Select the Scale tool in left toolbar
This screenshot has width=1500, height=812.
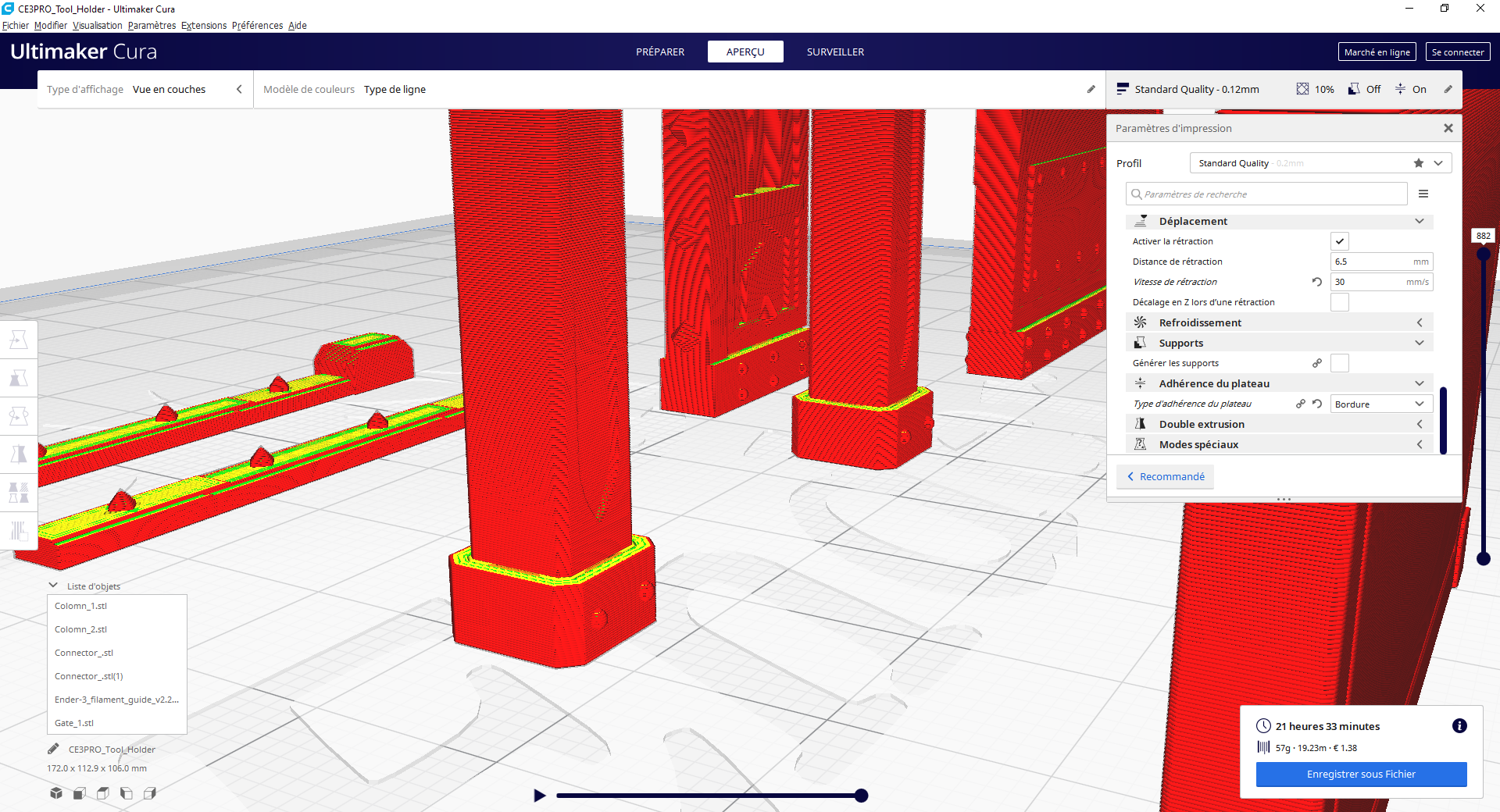[19, 378]
